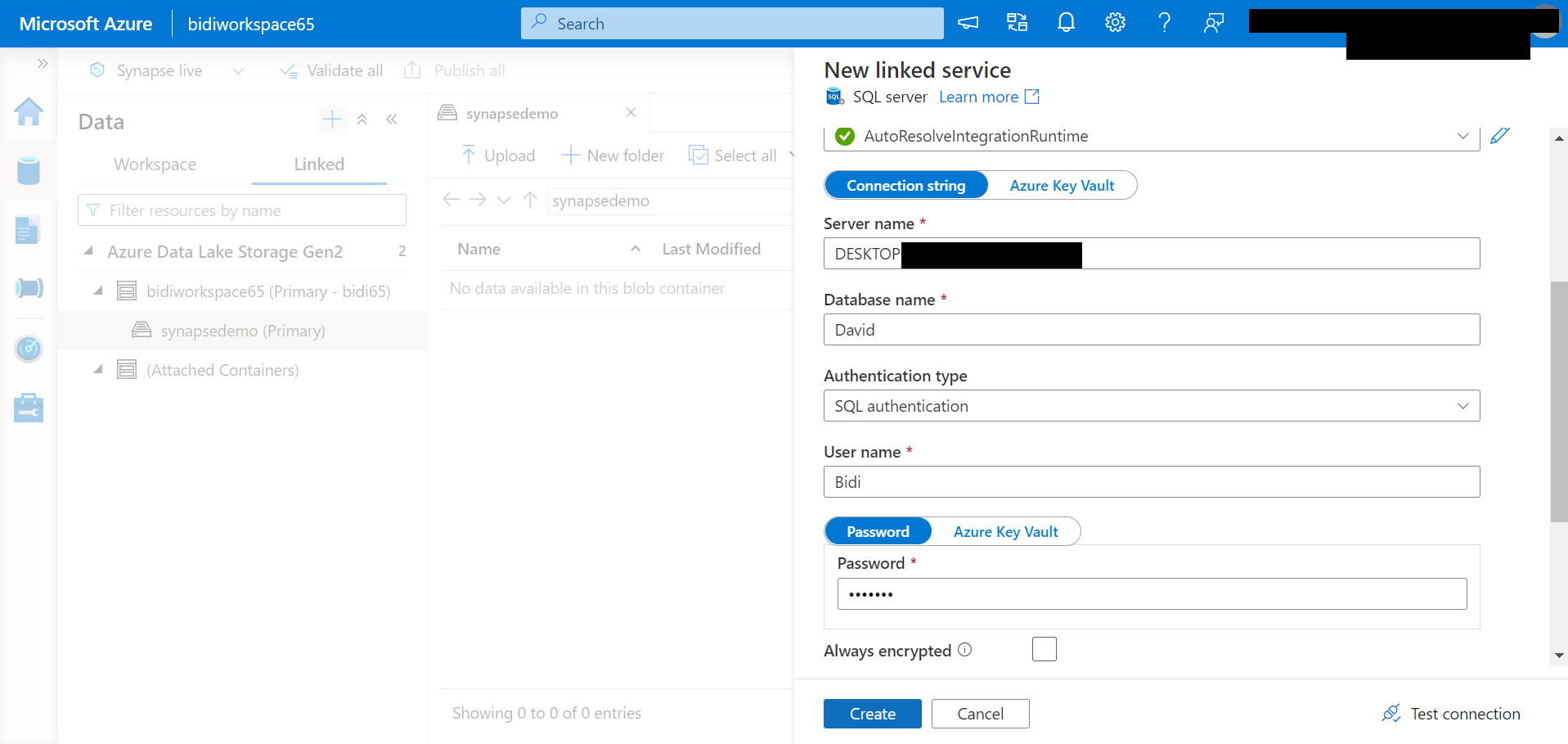The height and width of the screenshot is (744, 1568).
Task: Open the Data hub cylinder icon
Action: coord(29,170)
